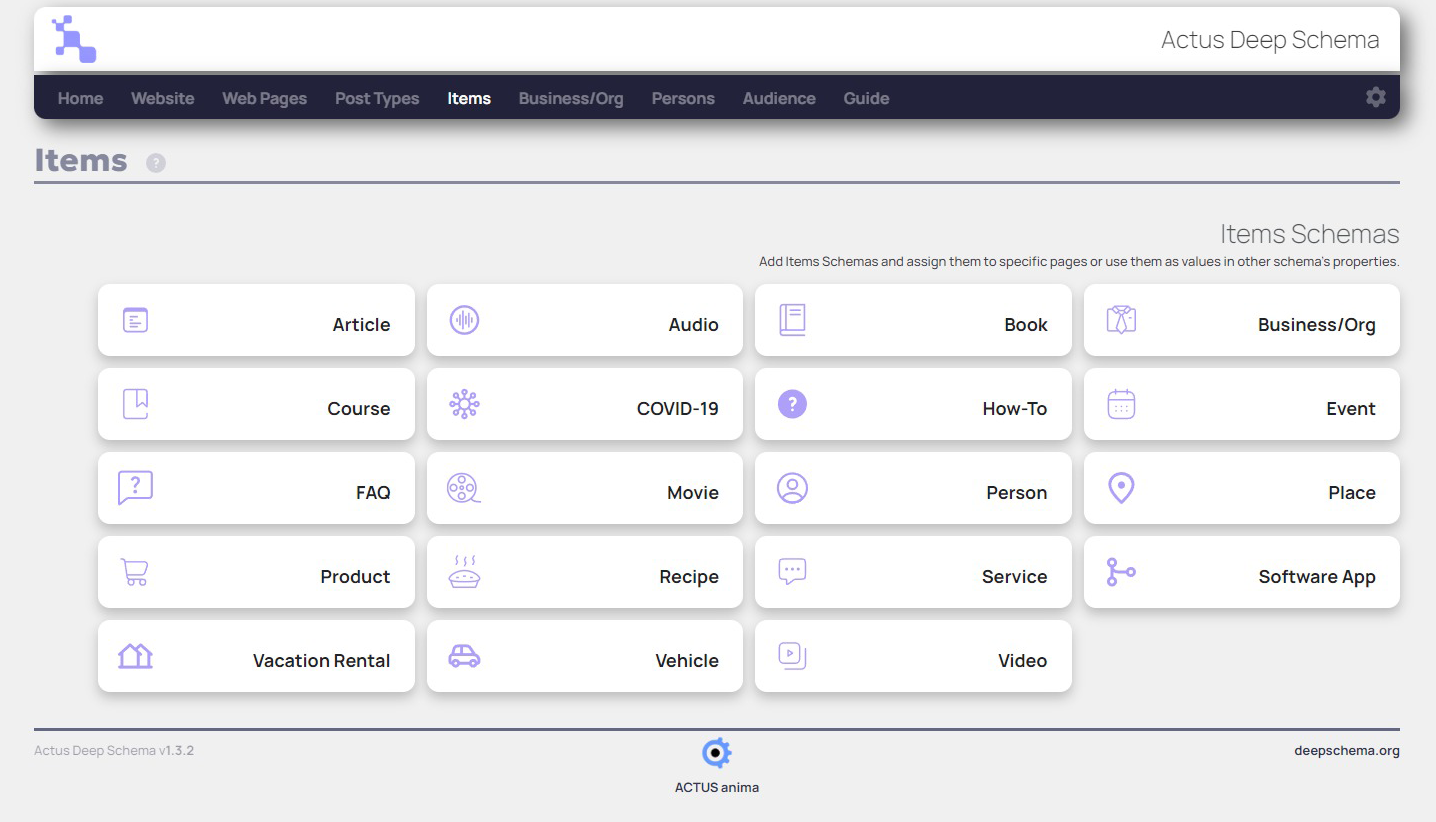The image size is (1436, 822).
Task: Select the Course schema label
Action: tap(359, 408)
